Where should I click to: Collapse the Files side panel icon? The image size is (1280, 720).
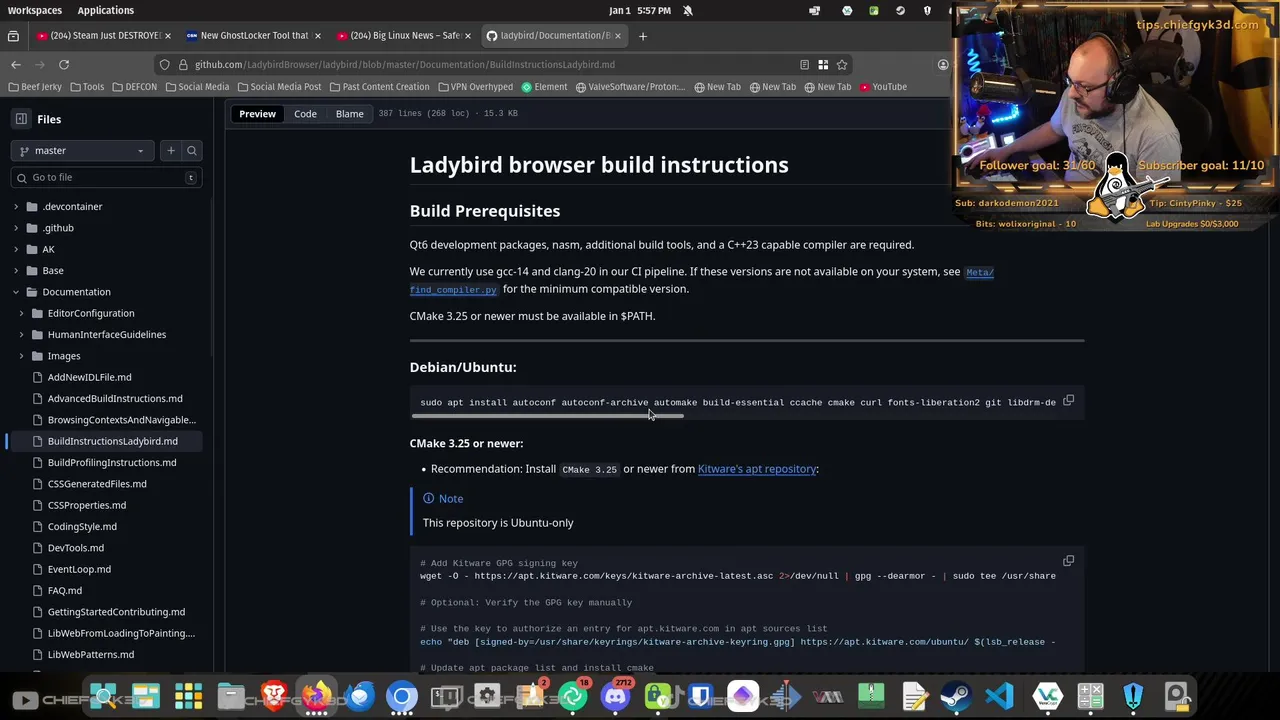point(21,119)
